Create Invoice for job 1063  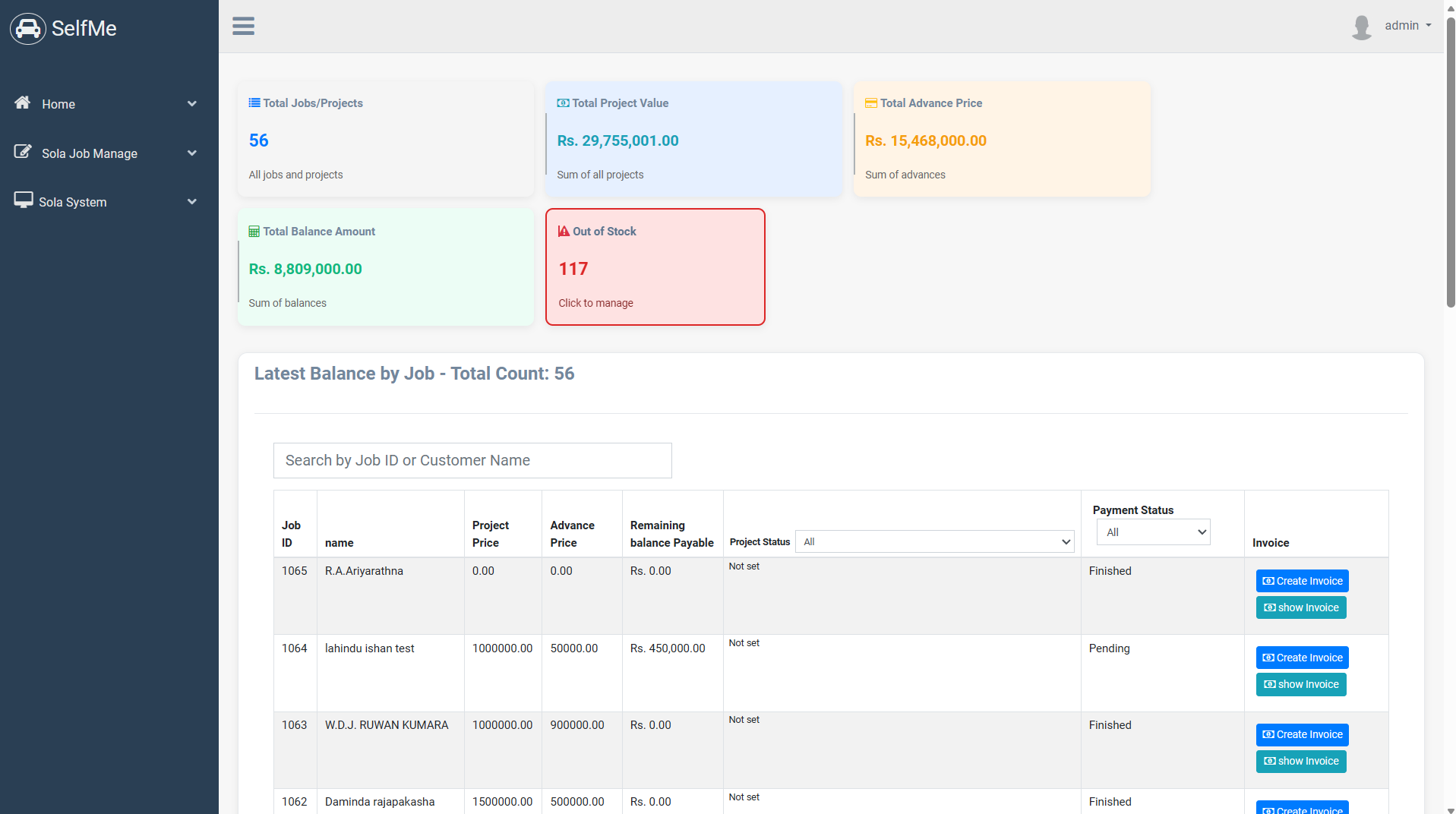[x=1302, y=734]
